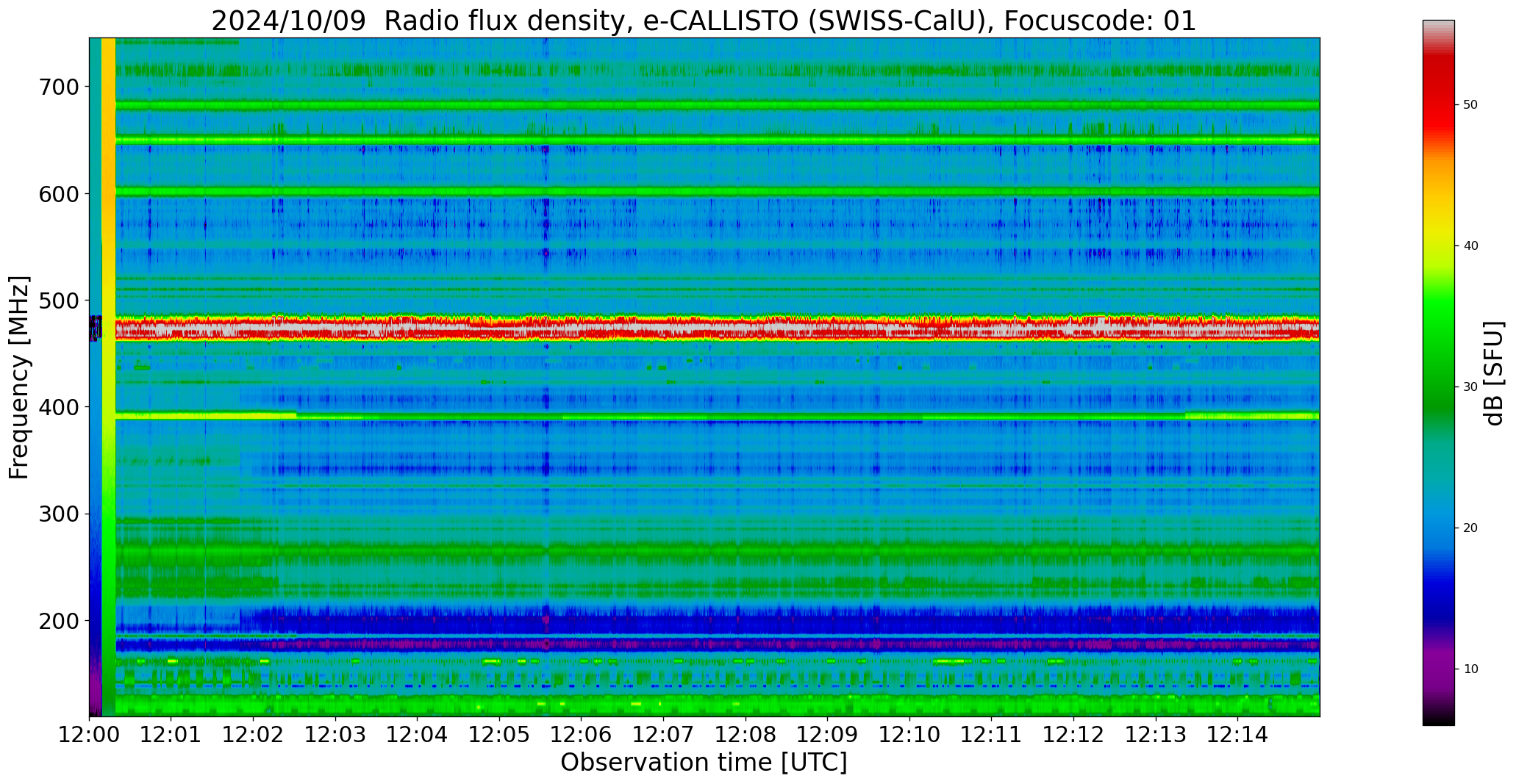The height and width of the screenshot is (784, 1516).
Task: Click the 12:03 time tick label
Action: tap(335, 734)
